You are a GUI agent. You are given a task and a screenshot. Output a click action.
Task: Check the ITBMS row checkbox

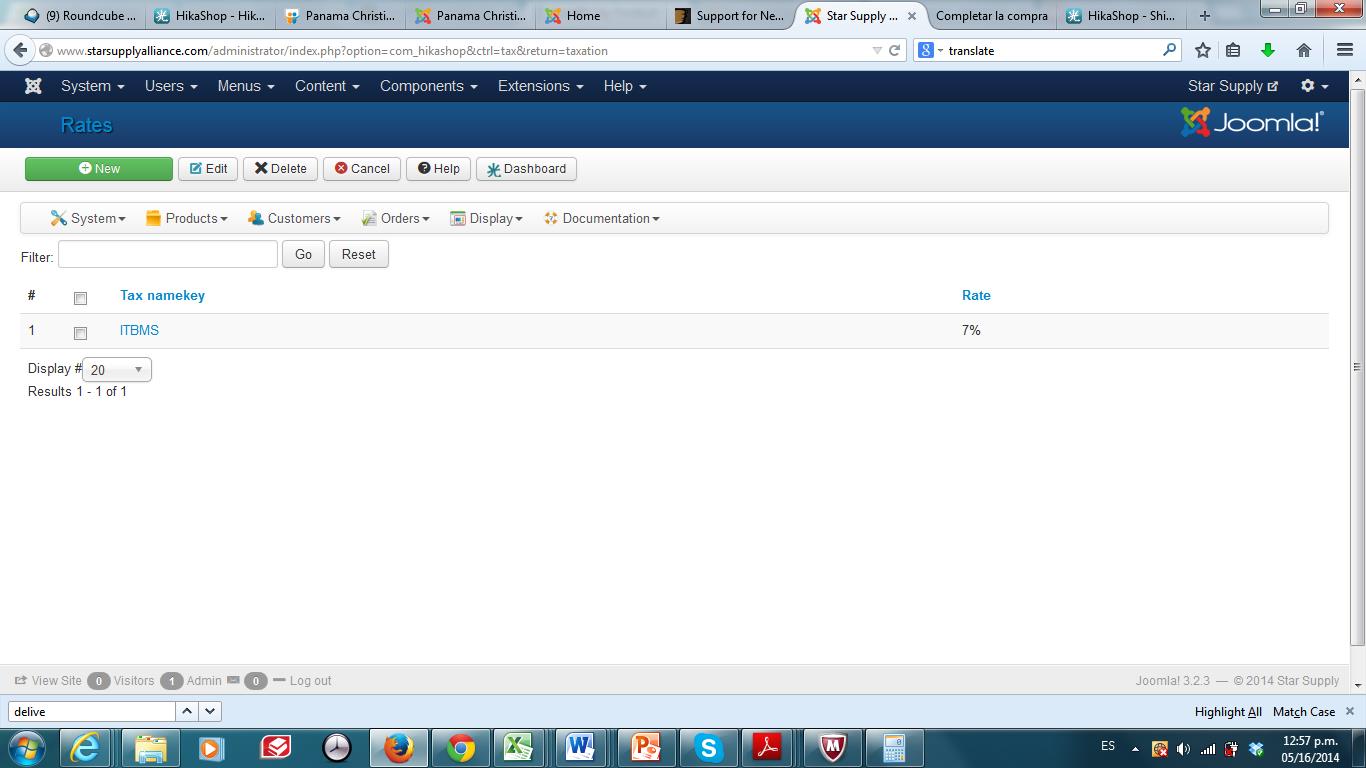pos(80,333)
